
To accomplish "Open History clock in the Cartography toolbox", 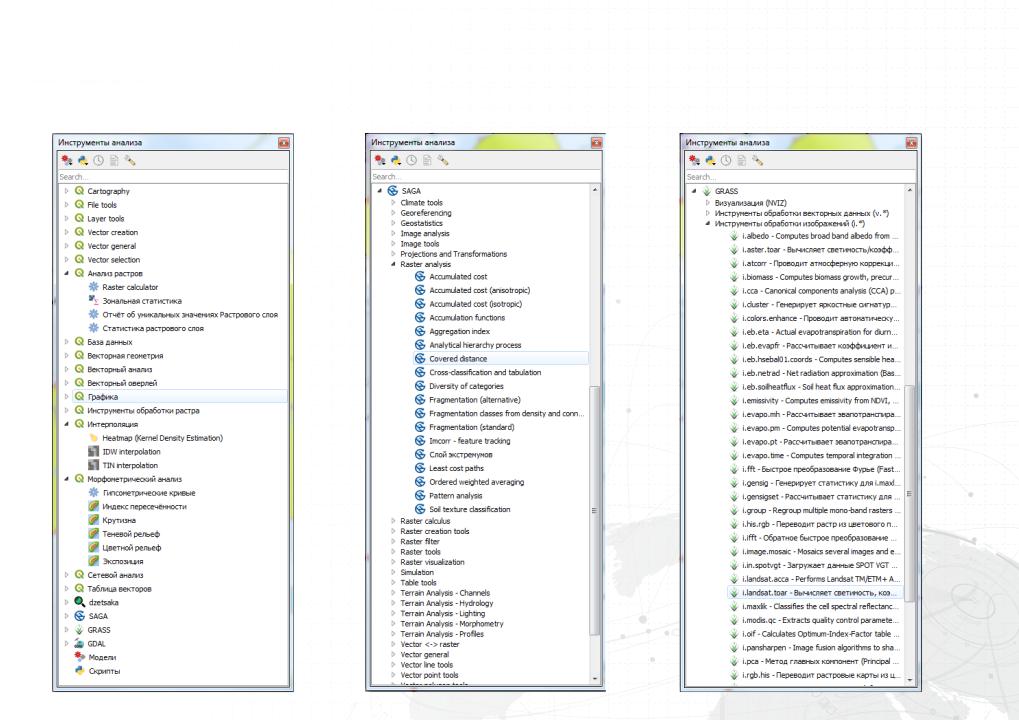I will [x=98, y=161].
